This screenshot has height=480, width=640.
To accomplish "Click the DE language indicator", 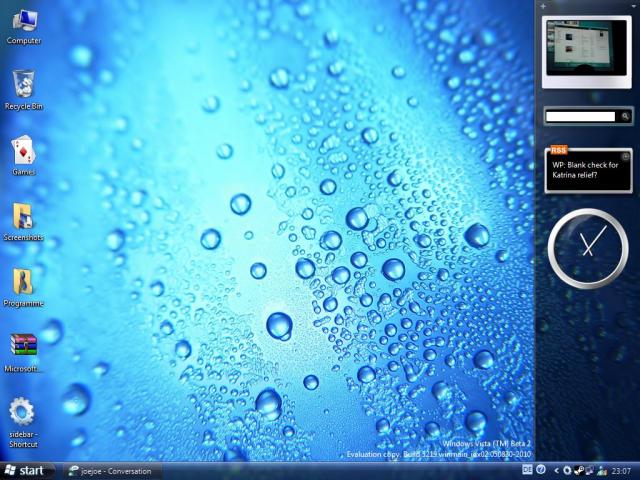I will point(527,469).
